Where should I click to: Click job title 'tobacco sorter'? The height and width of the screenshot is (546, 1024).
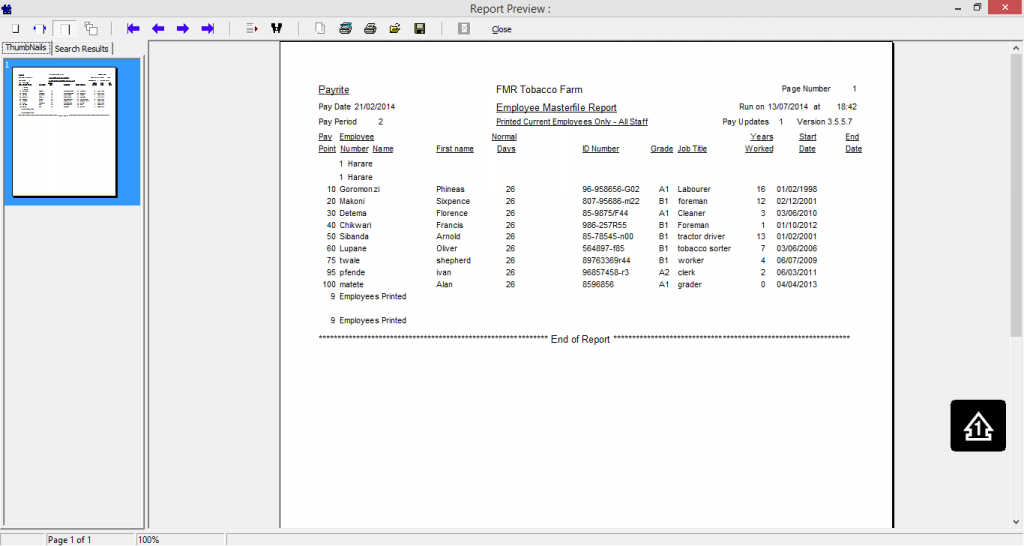(704, 248)
